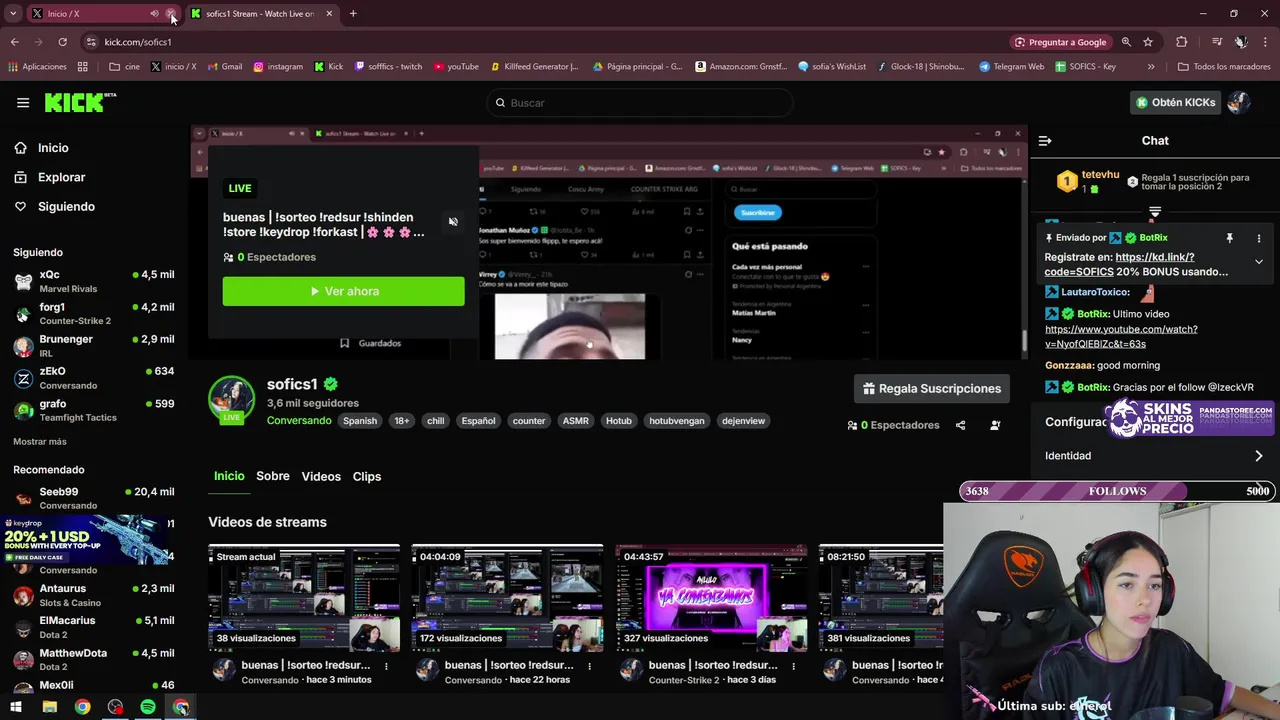Click Regala Suscripciones button
This screenshot has width=1280, height=720.
(931, 388)
